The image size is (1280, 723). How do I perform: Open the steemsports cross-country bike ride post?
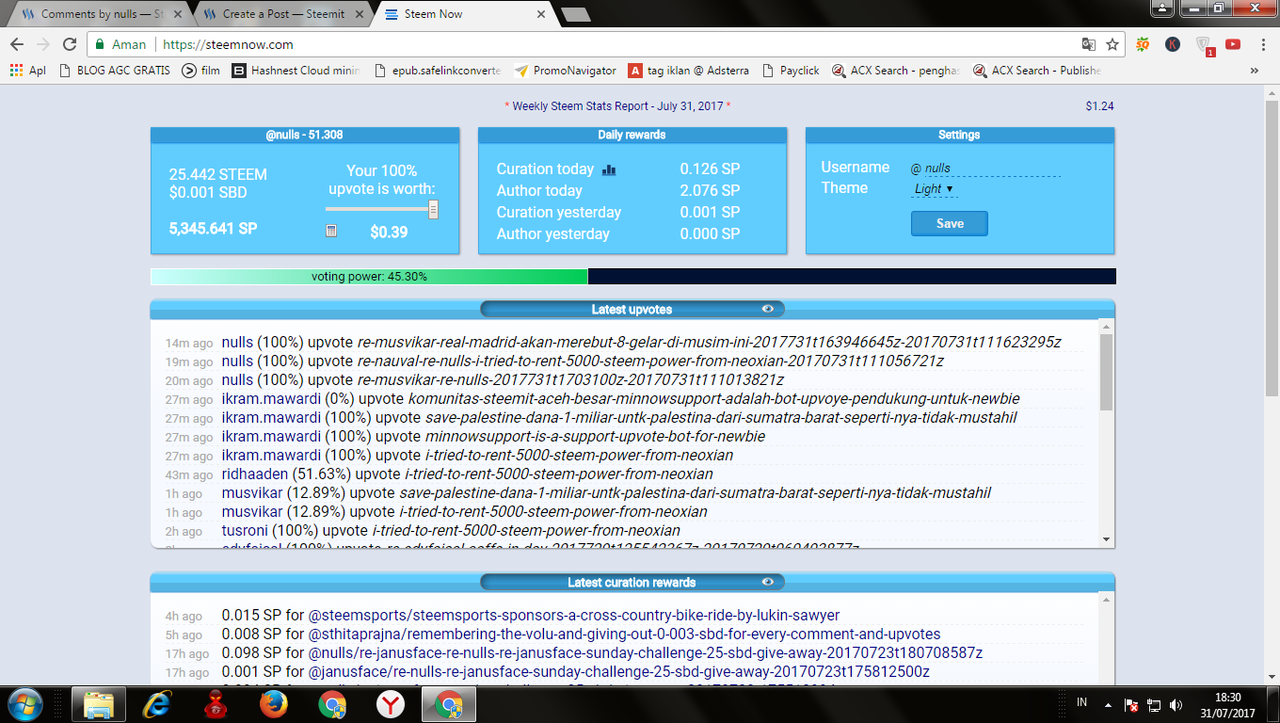[574, 616]
